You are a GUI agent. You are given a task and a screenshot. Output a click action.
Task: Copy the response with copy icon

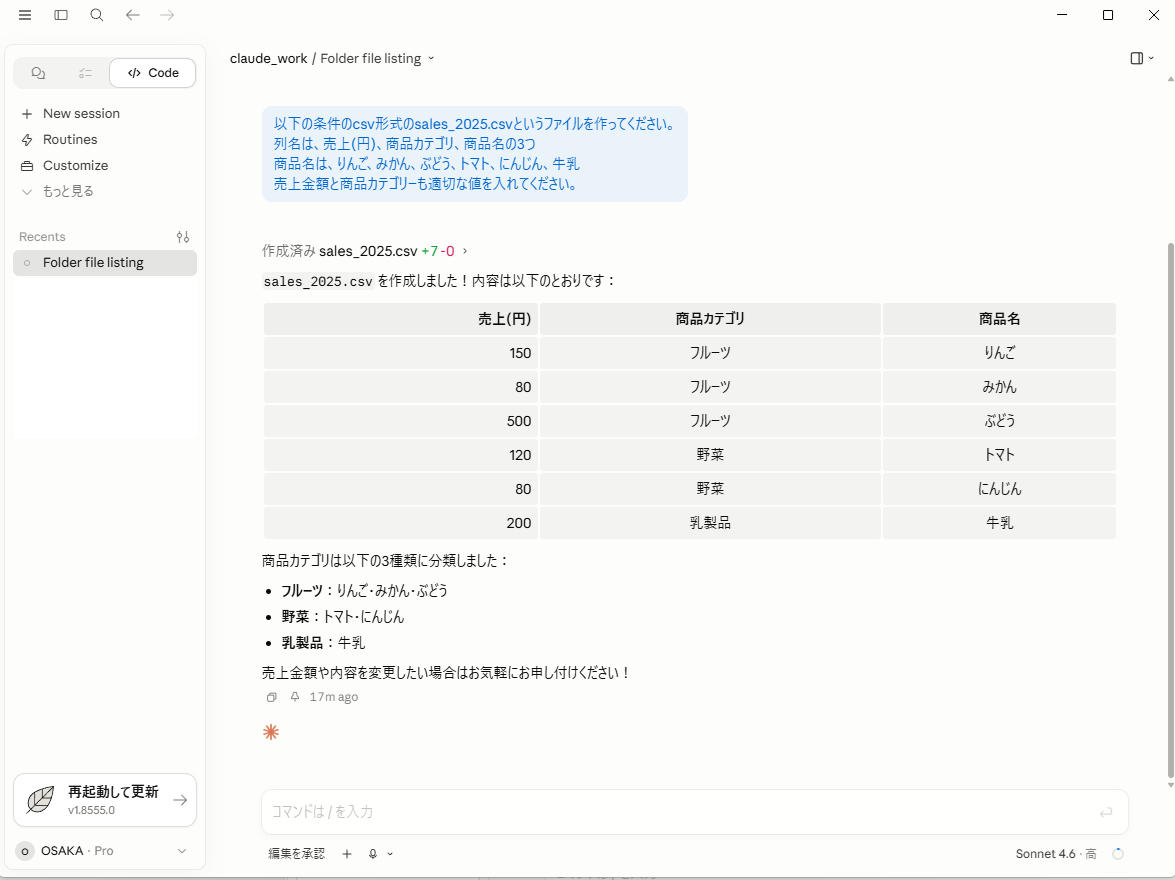click(271, 697)
